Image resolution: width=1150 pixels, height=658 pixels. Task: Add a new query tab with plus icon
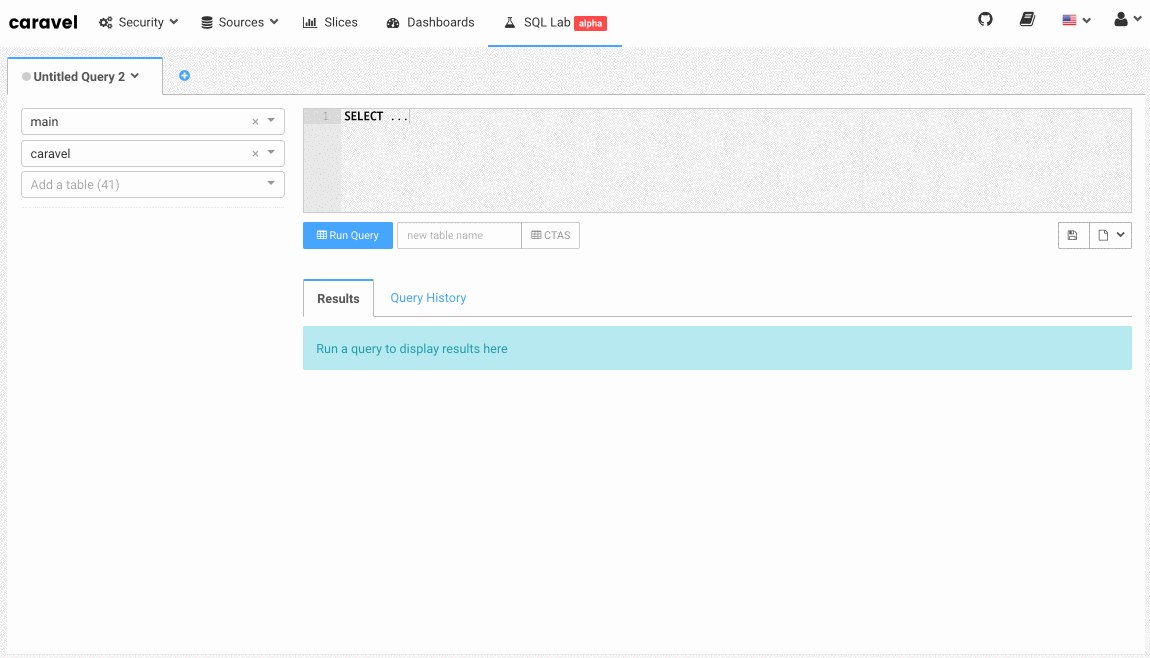[184, 76]
